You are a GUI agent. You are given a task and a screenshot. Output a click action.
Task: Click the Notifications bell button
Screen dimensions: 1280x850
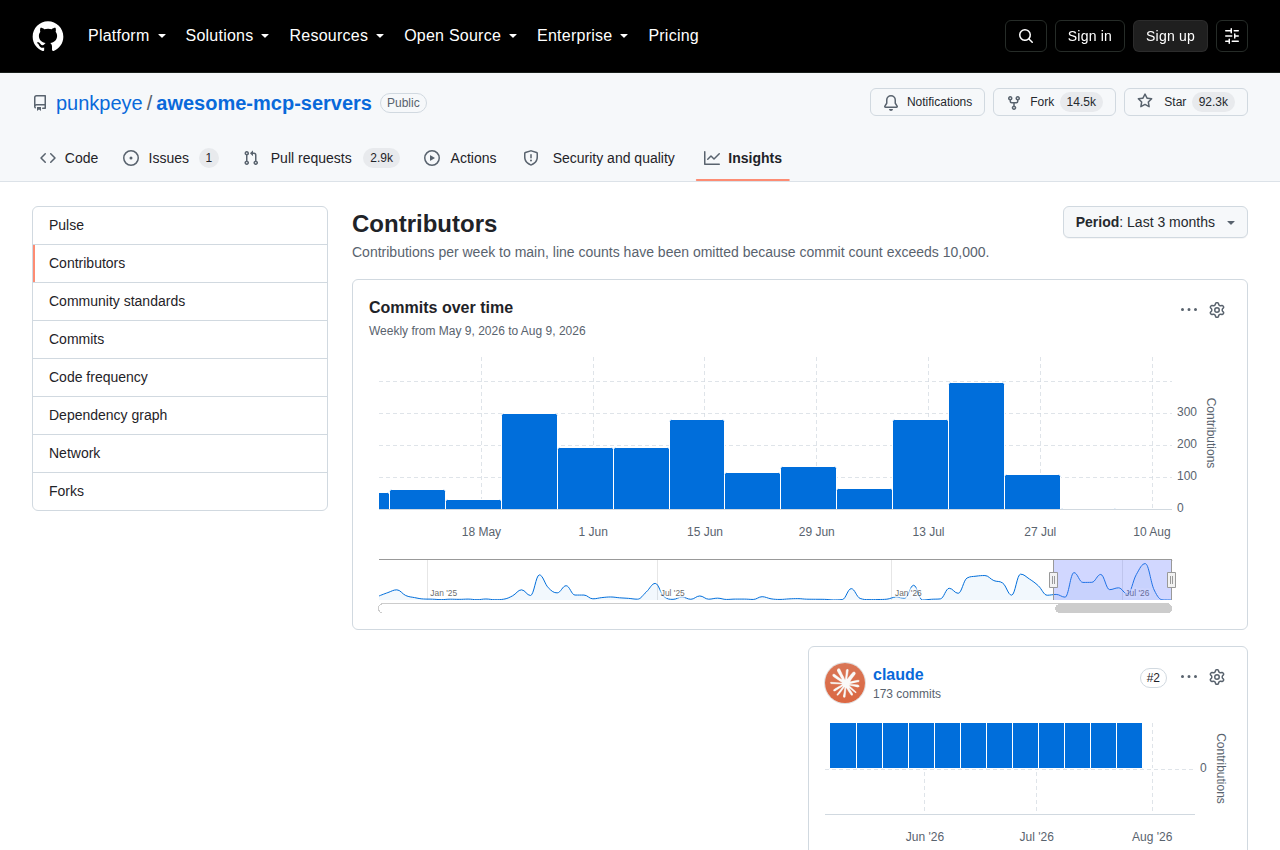click(x=927, y=102)
